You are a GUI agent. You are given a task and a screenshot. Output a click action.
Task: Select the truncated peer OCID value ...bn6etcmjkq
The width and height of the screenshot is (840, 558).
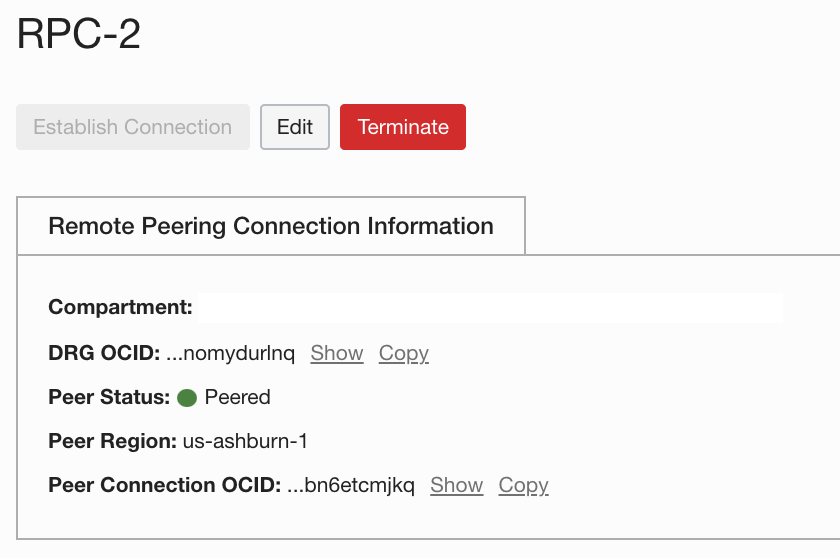point(350,485)
